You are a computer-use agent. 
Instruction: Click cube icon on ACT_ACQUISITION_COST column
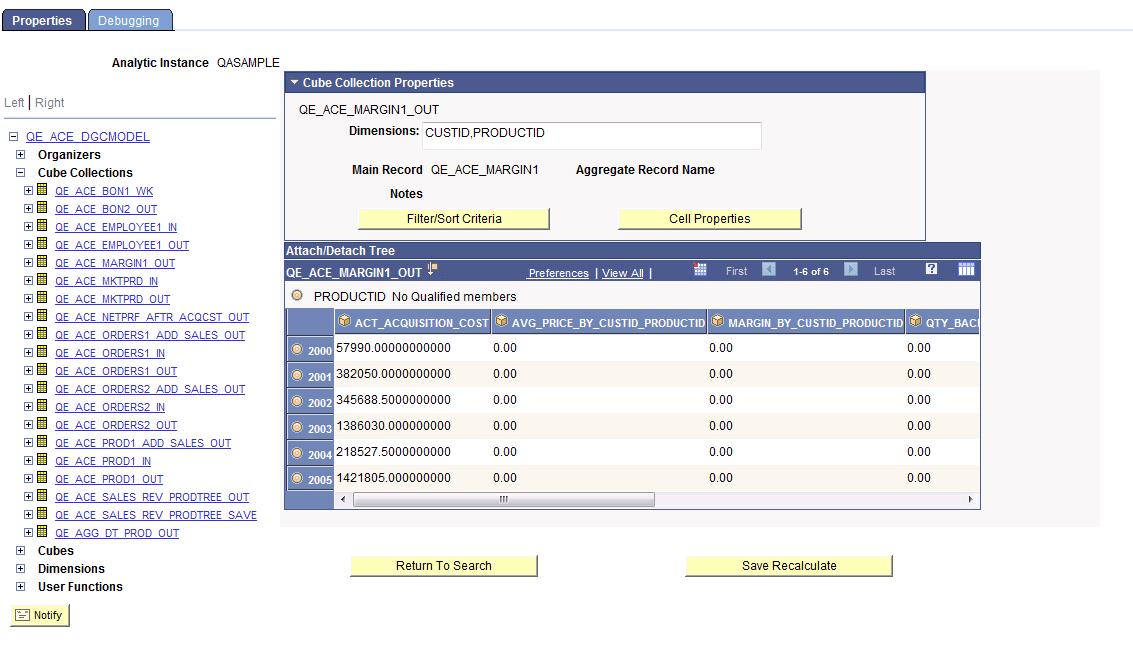coord(345,321)
